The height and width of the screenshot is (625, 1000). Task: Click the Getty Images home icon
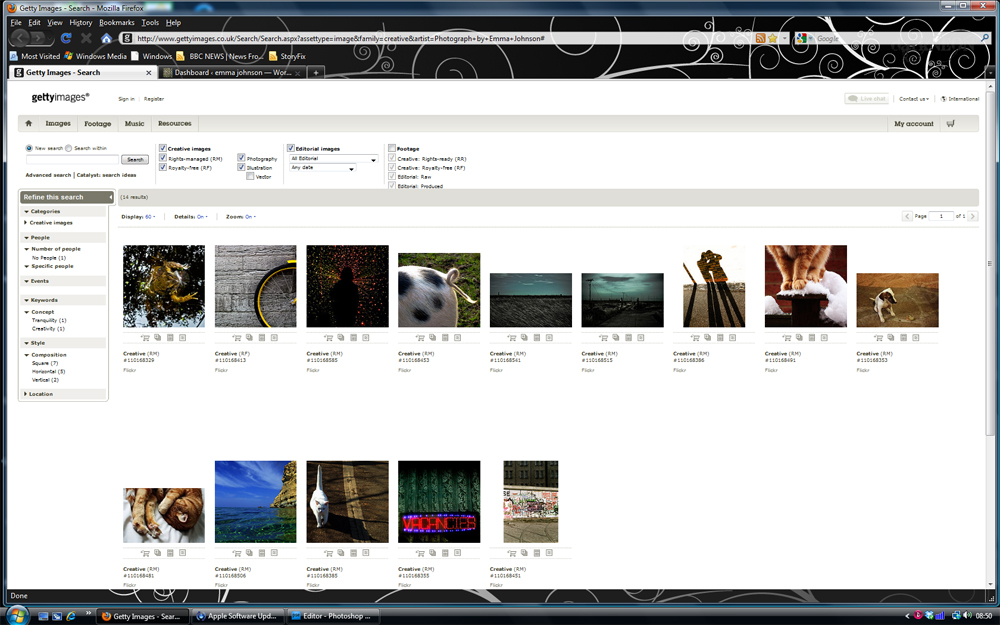click(28, 124)
